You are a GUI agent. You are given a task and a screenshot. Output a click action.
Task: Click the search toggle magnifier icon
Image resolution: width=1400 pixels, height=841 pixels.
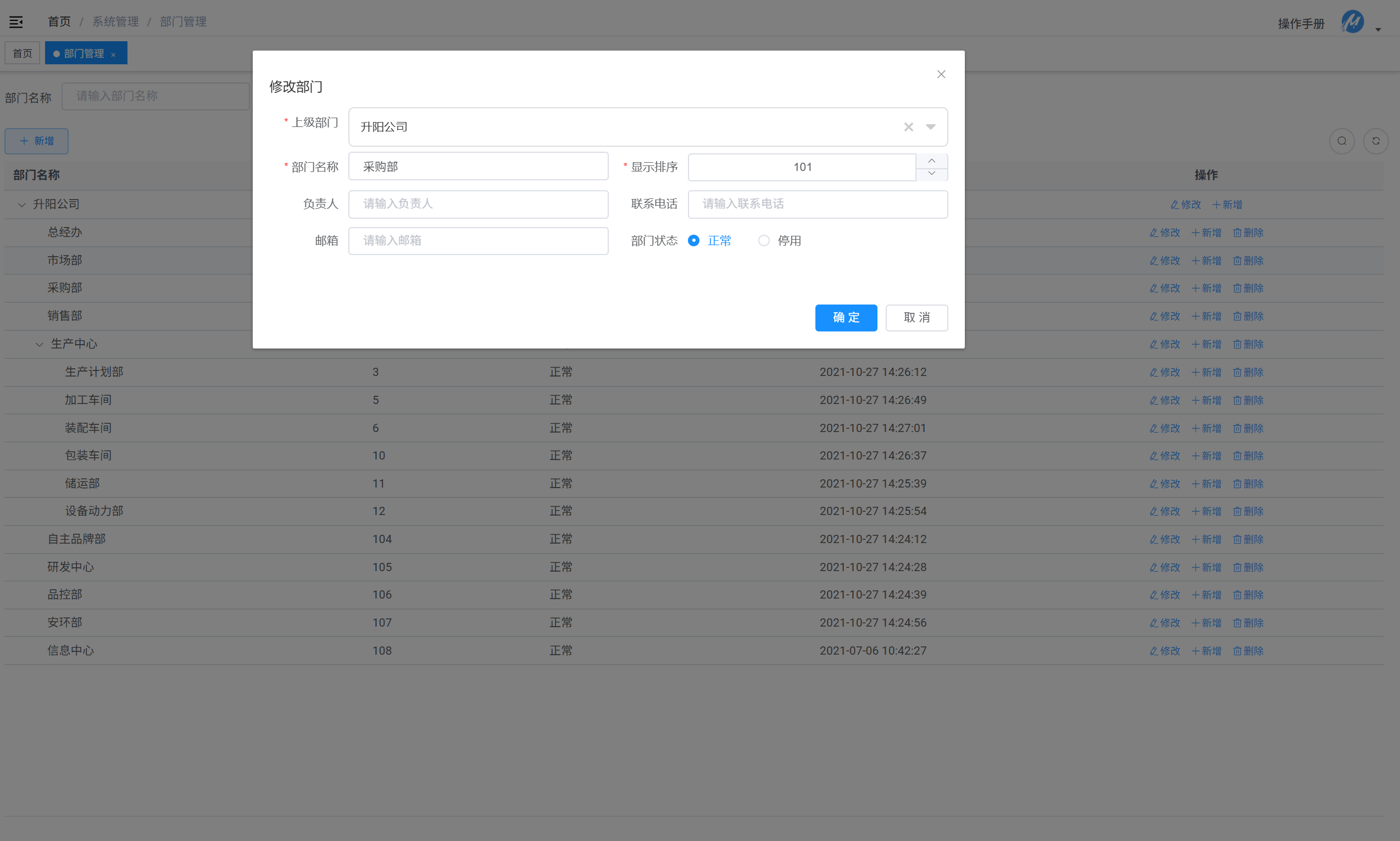click(x=1342, y=141)
